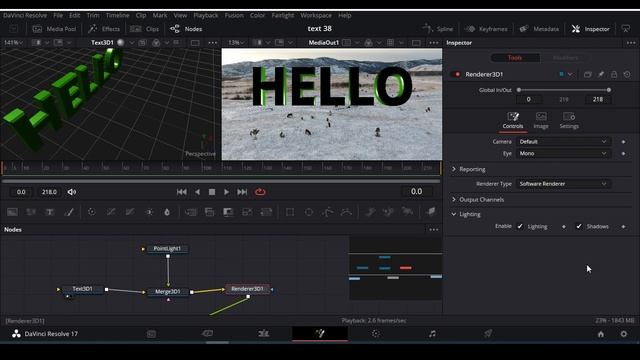Select the Rectangle mask tool
Screen dimensions: 640x360
click(290, 212)
